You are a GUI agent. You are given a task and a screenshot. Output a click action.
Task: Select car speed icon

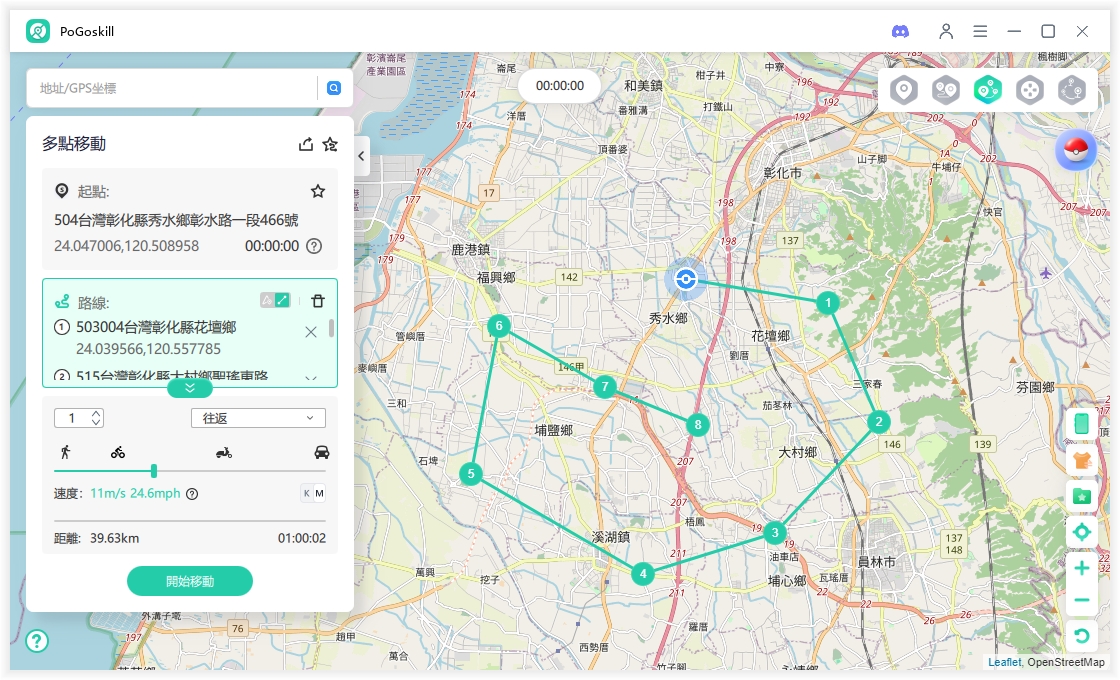tap(321, 452)
